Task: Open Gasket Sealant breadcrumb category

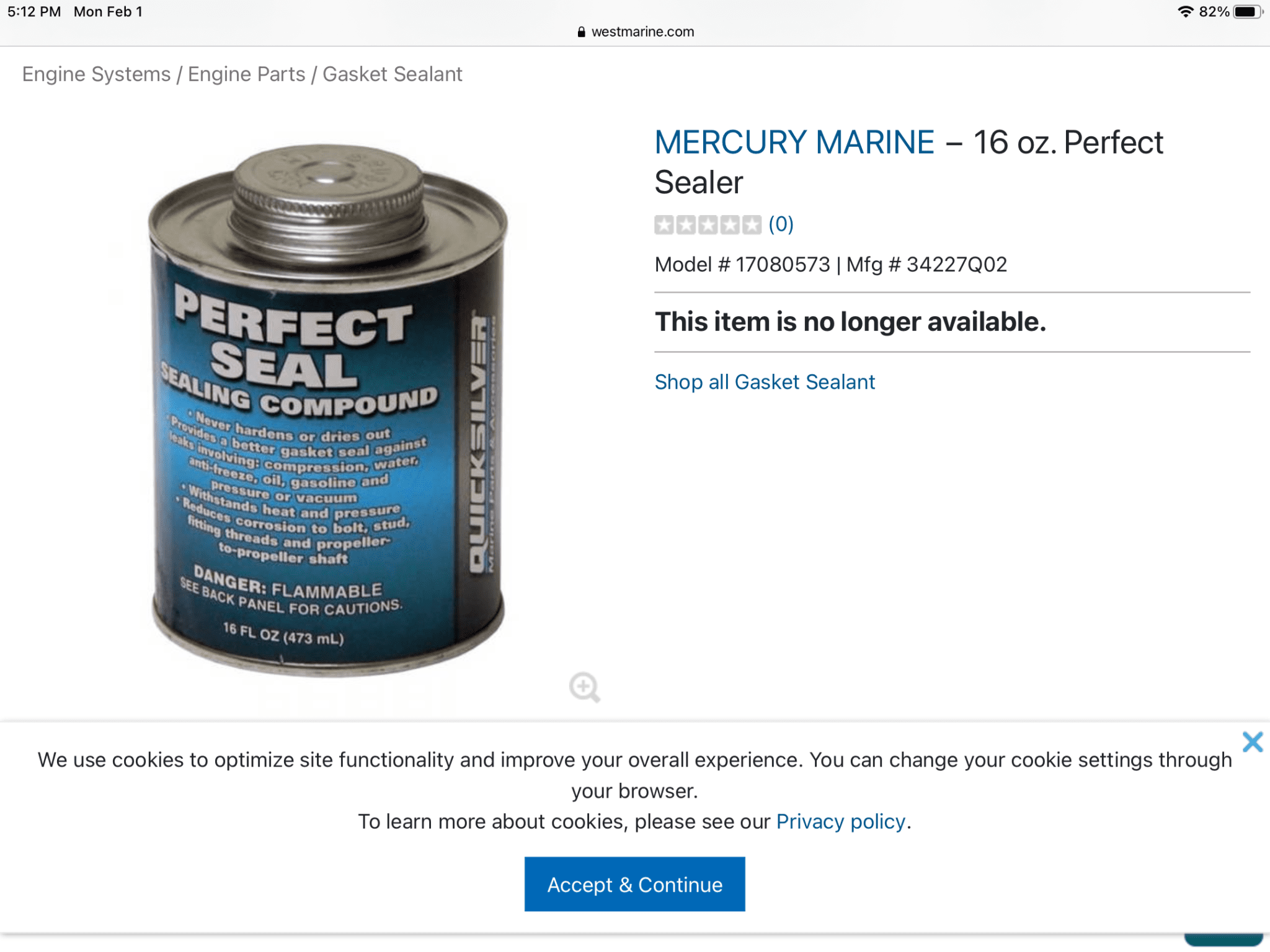Action: pos(393,74)
